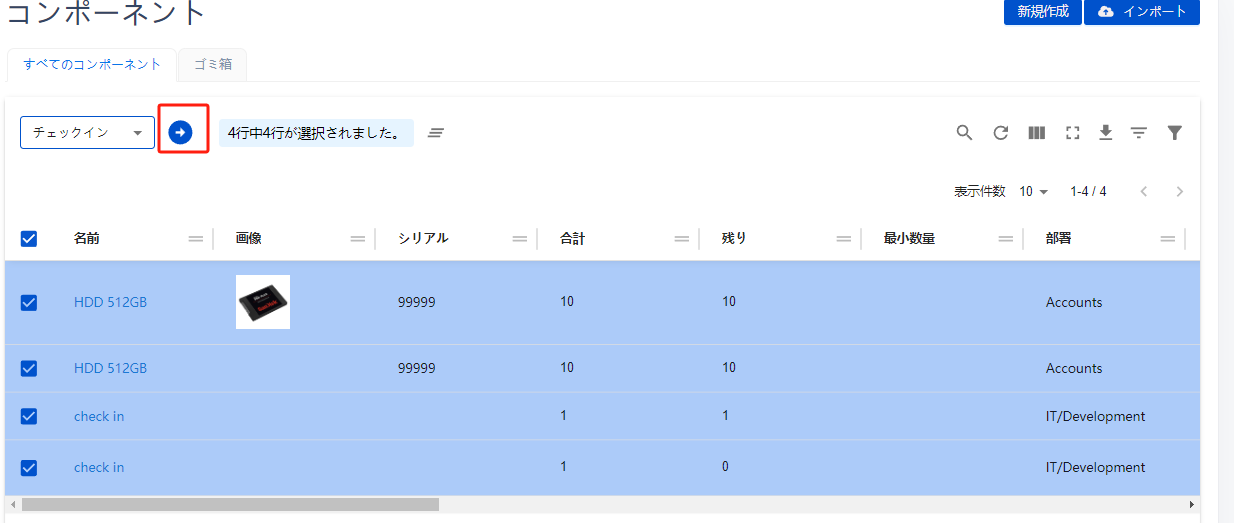Refresh the component table
The height and width of the screenshot is (523, 1234).
click(x=1000, y=132)
